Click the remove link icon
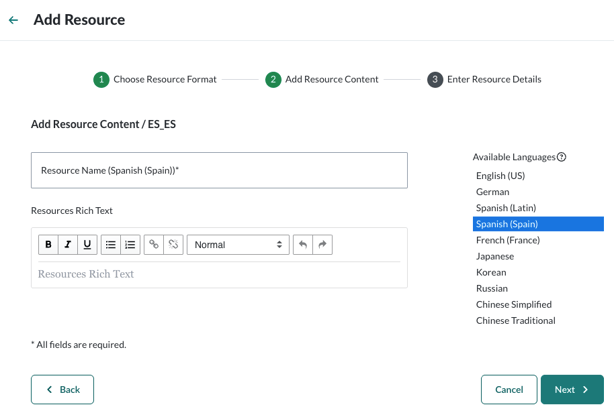Image resolution: width=614 pixels, height=415 pixels. (x=173, y=245)
